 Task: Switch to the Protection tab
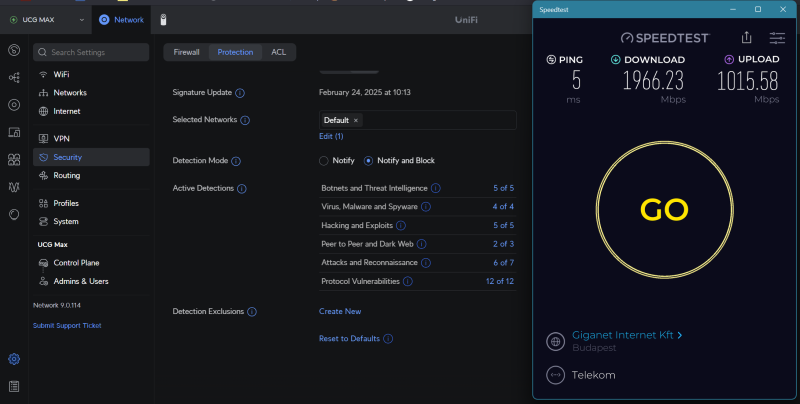pyautogui.click(x=235, y=52)
